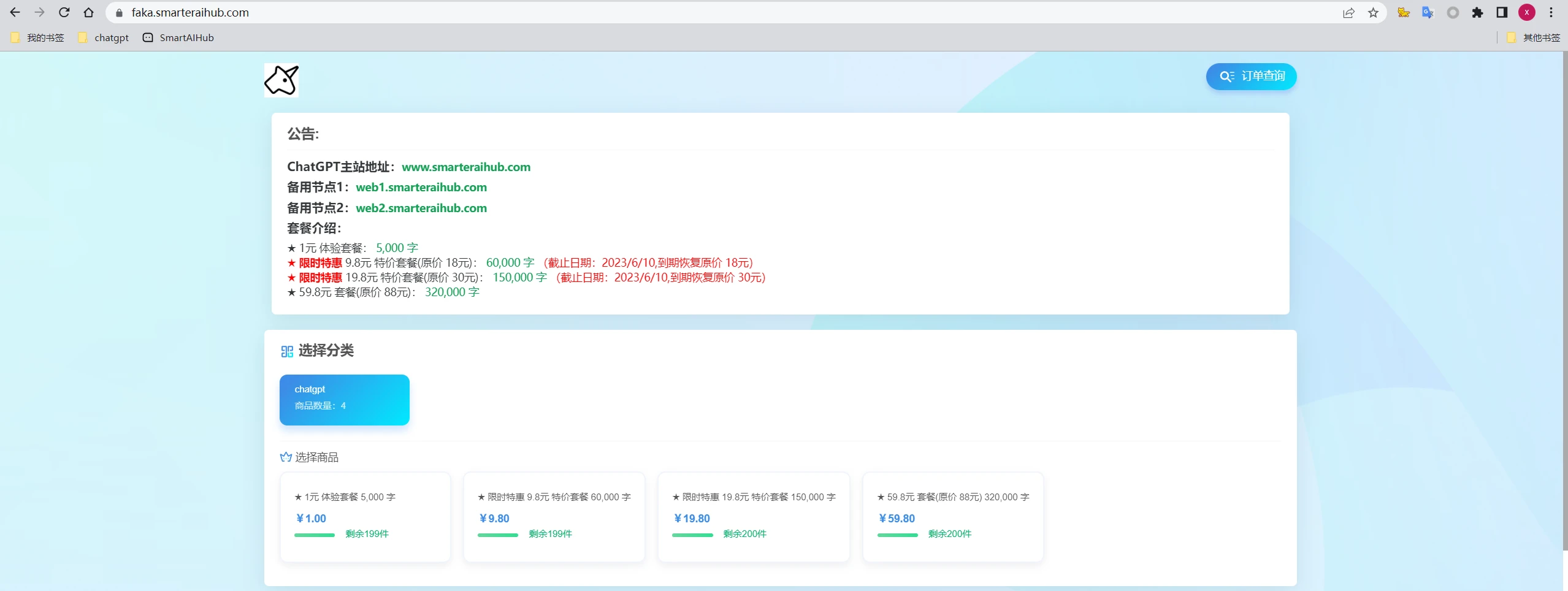Choose the 1元 体验套餐 5,000 字 product

[x=365, y=517]
